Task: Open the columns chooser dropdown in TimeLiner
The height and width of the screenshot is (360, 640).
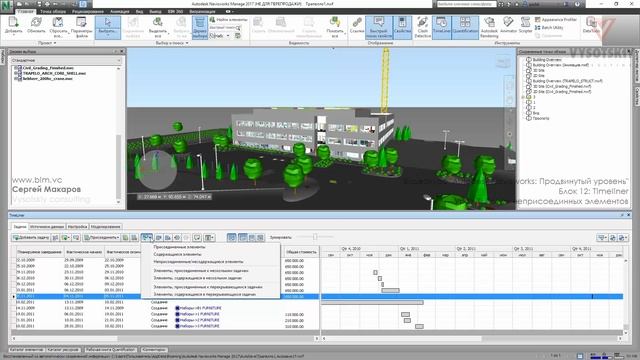Action: pos(209,238)
